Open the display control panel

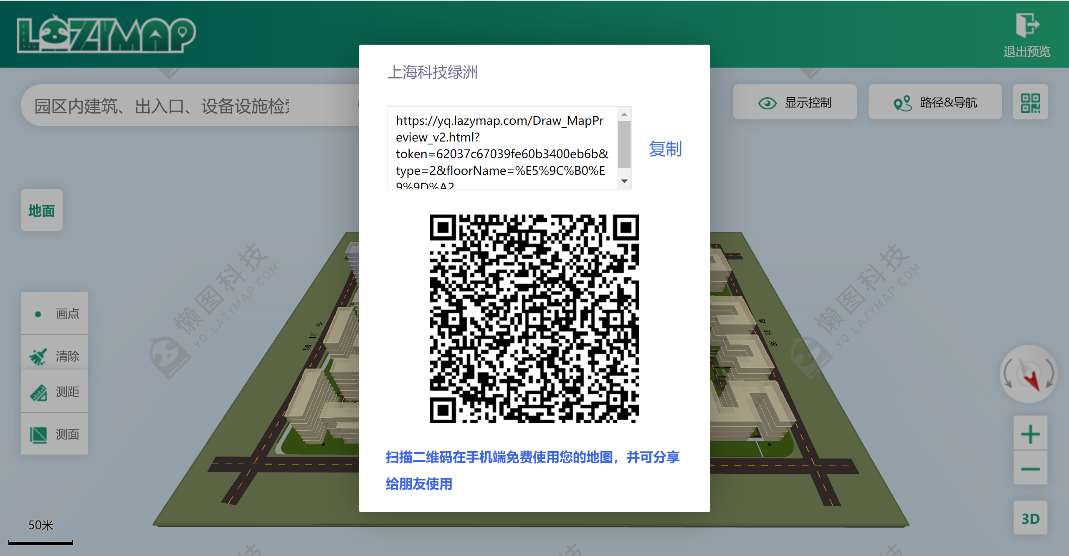[795, 102]
